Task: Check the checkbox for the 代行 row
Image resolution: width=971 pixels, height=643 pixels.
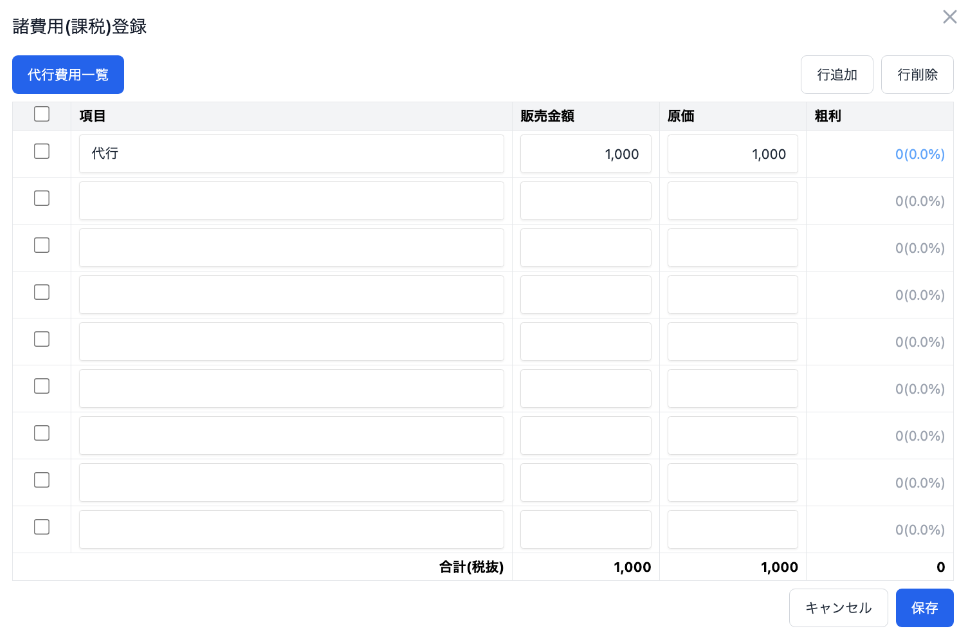Action: pyautogui.click(x=42, y=152)
